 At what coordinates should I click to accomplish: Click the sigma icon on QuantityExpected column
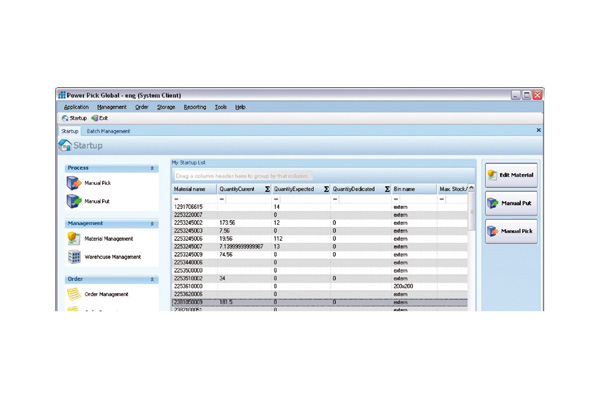(x=326, y=189)
